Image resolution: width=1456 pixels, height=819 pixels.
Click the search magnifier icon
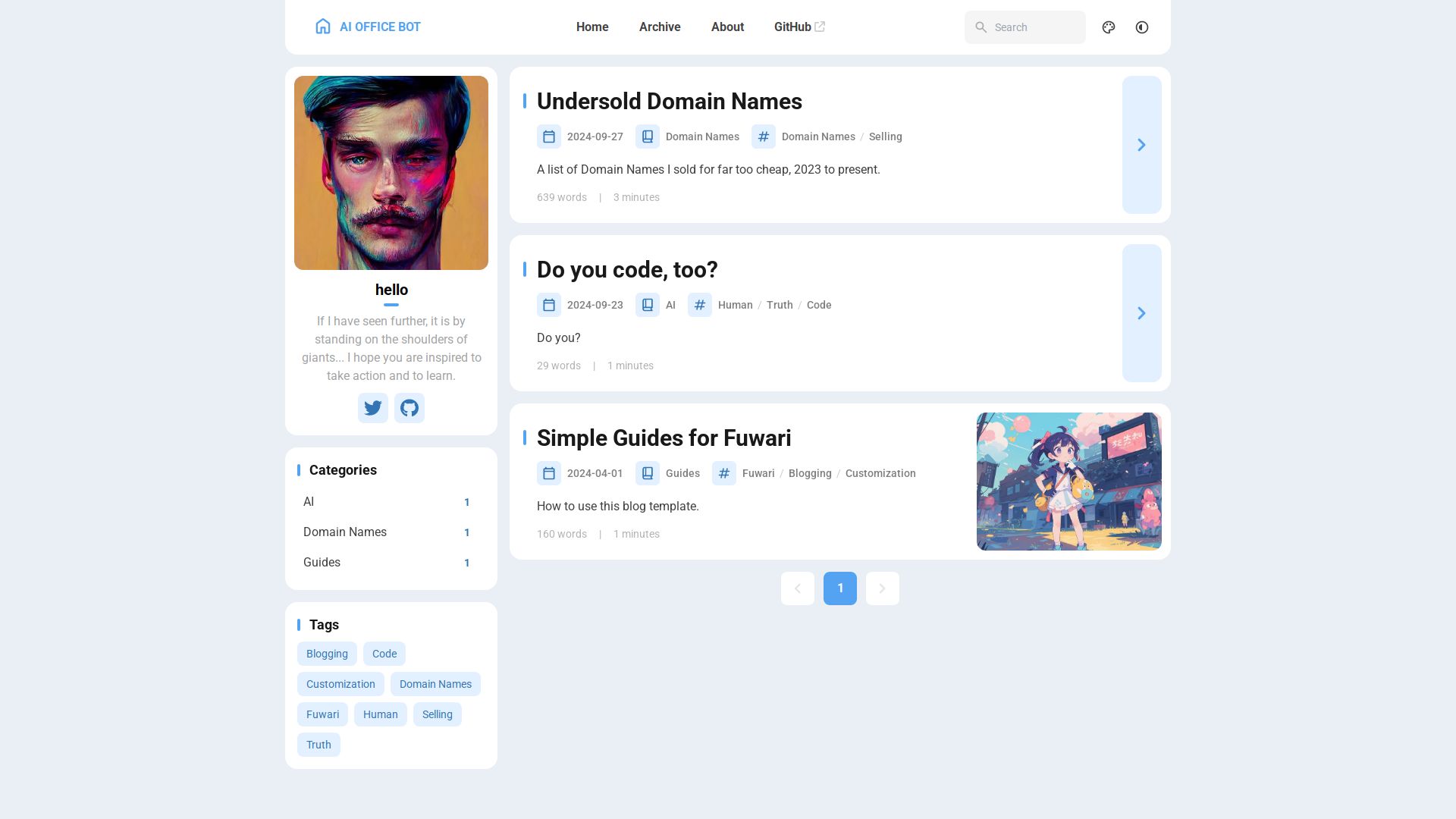pos(981,27)
